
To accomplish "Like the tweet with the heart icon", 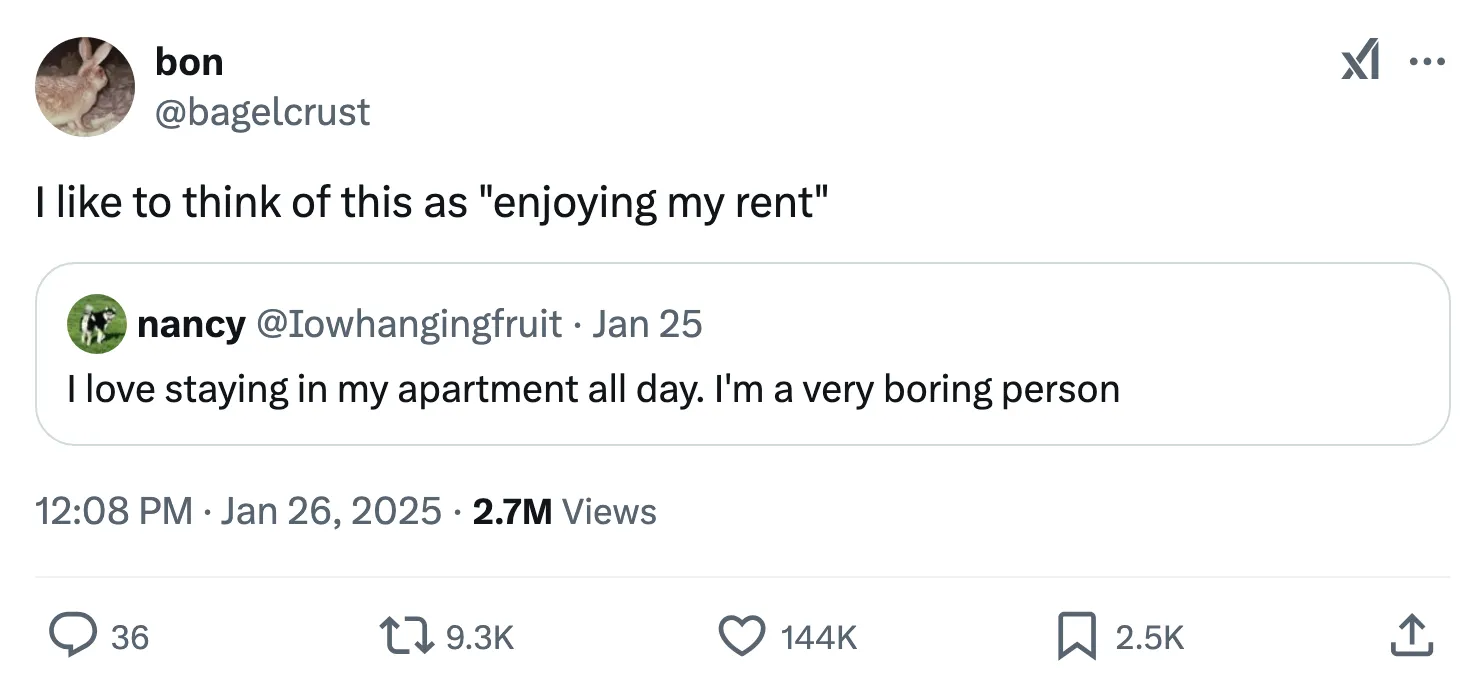I will point(741,636).
